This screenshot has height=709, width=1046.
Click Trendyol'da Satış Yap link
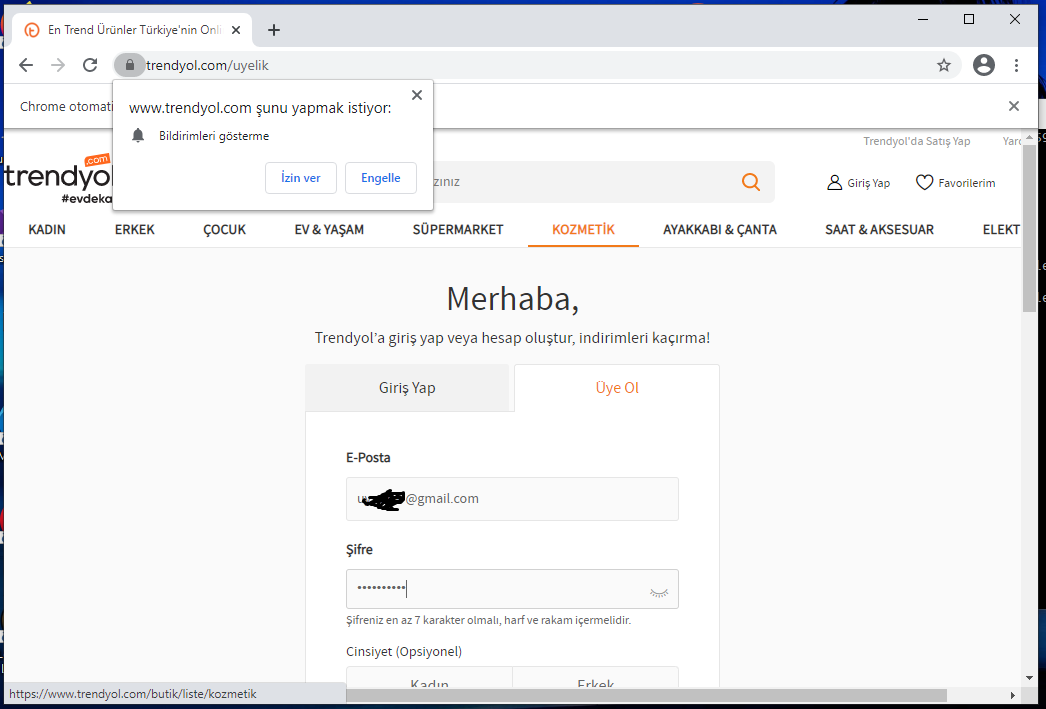(917, 141)
